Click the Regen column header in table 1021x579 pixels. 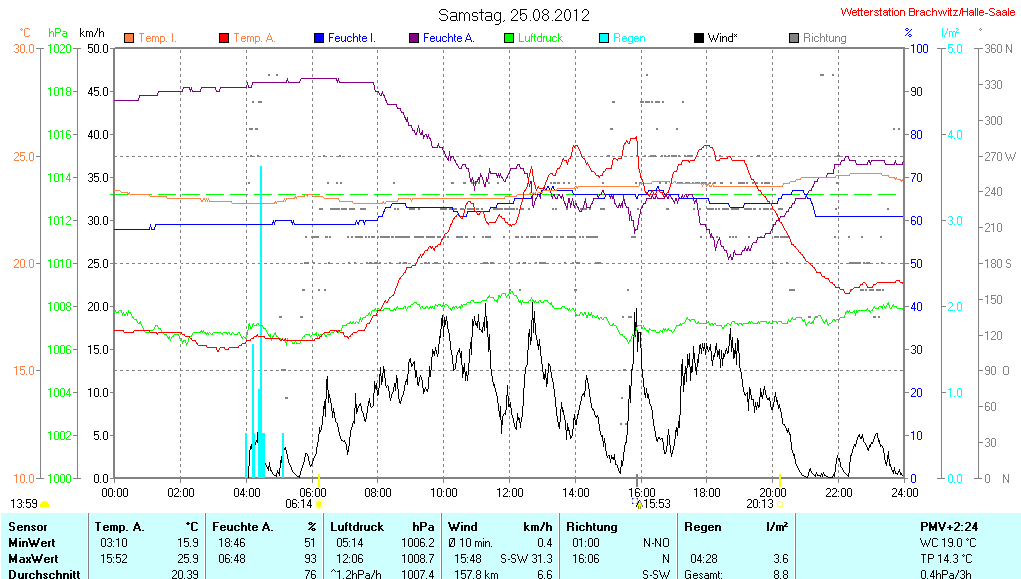(x=703, y=526)
